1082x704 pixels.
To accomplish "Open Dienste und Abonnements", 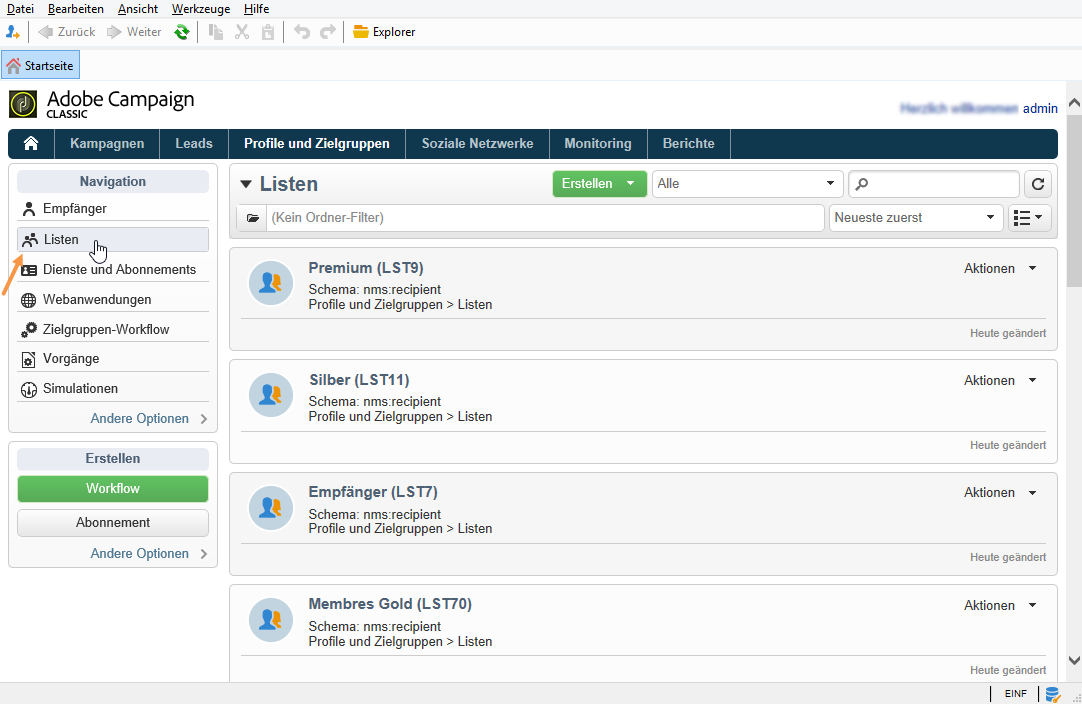I will point(113,270).
